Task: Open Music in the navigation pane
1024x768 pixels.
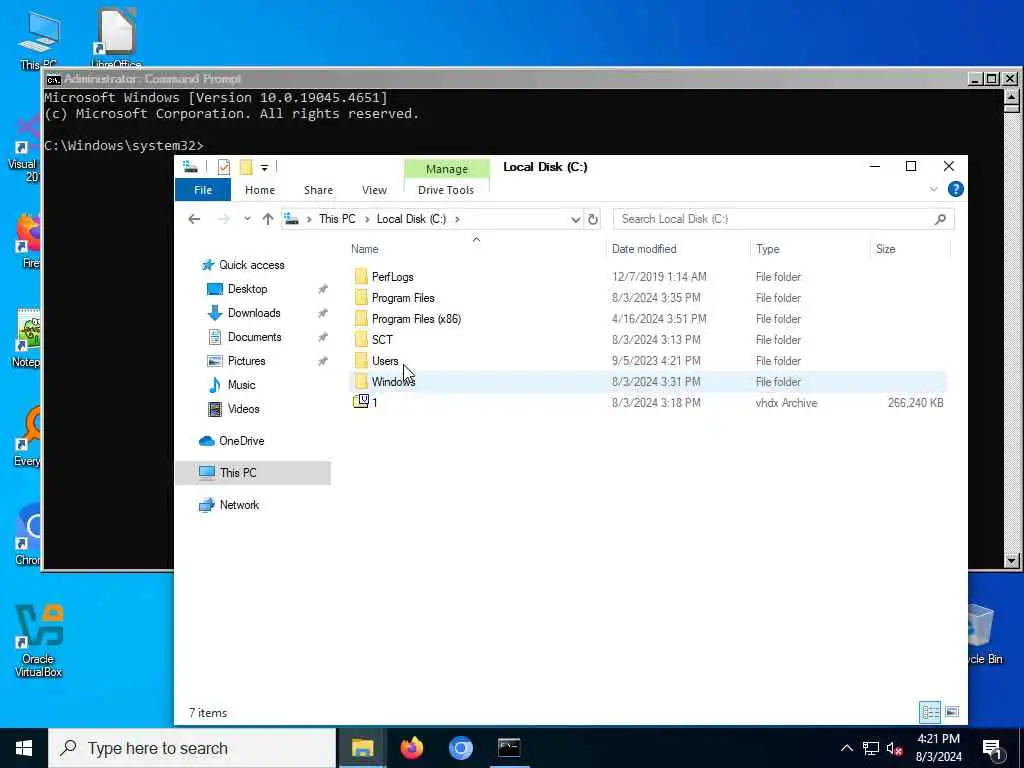Action: point(241,385)
